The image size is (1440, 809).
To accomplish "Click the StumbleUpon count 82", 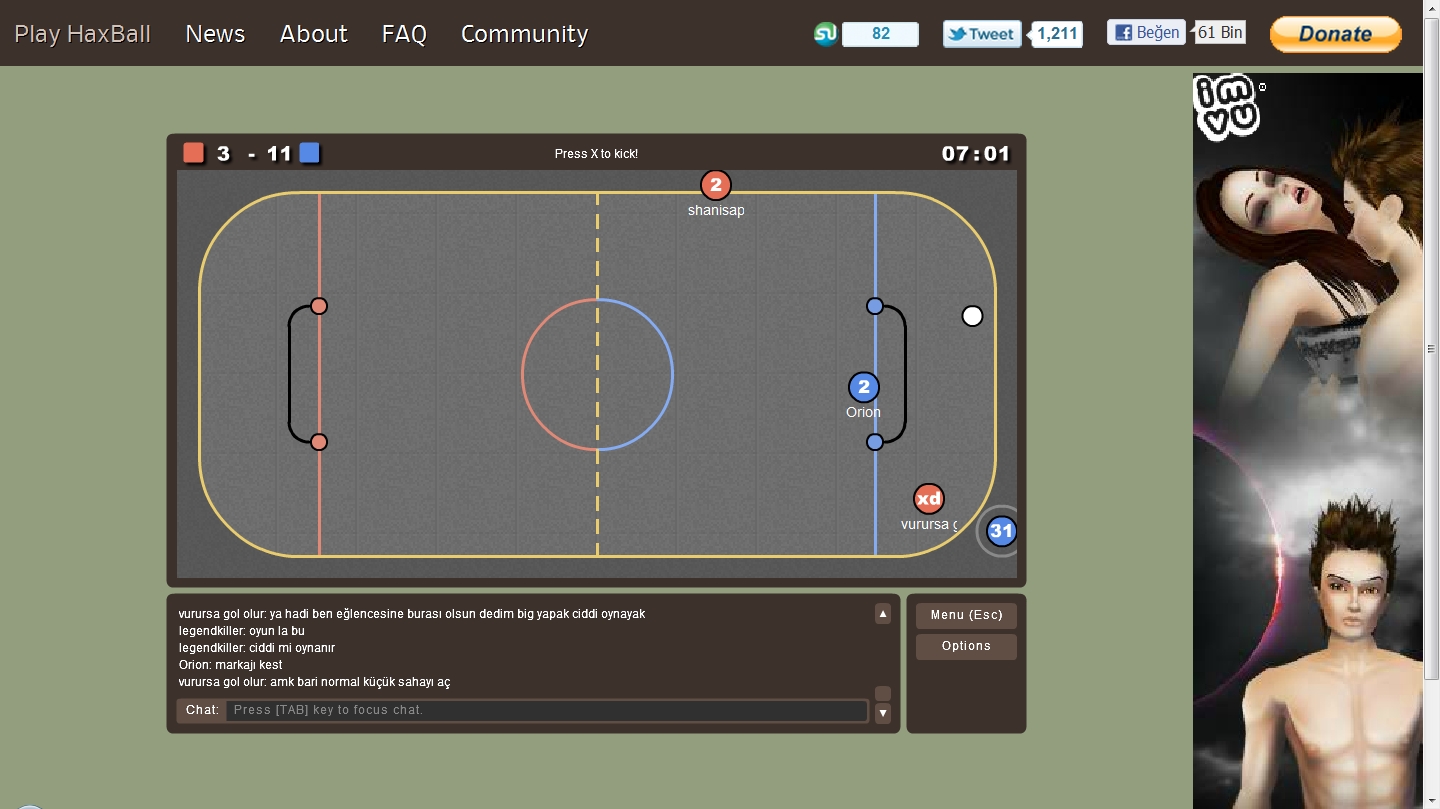I will [880, 34].
